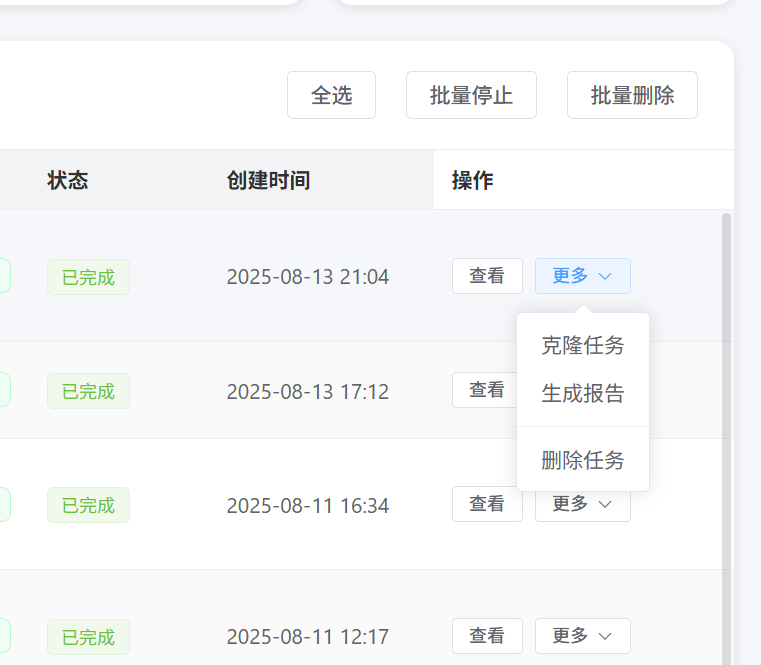Choose 生成报告 in the dropdown menu
This screenshot has height=665, width=761.
(x=582, y=393)
